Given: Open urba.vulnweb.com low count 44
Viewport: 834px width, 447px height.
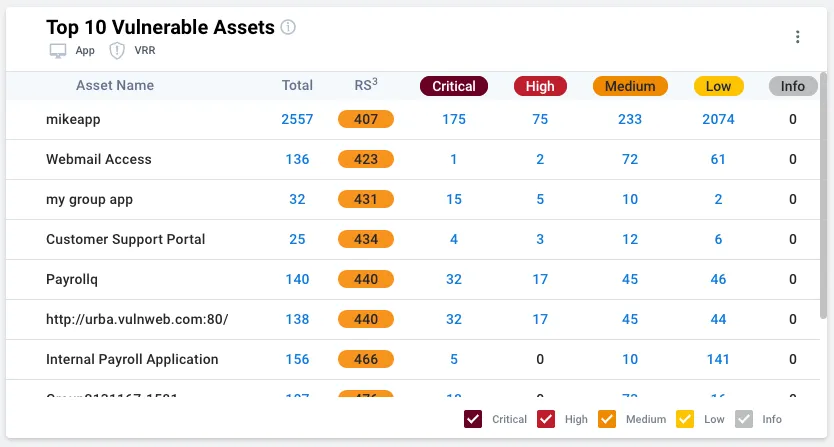Looking at the screenshot, I should click(719, 319).
